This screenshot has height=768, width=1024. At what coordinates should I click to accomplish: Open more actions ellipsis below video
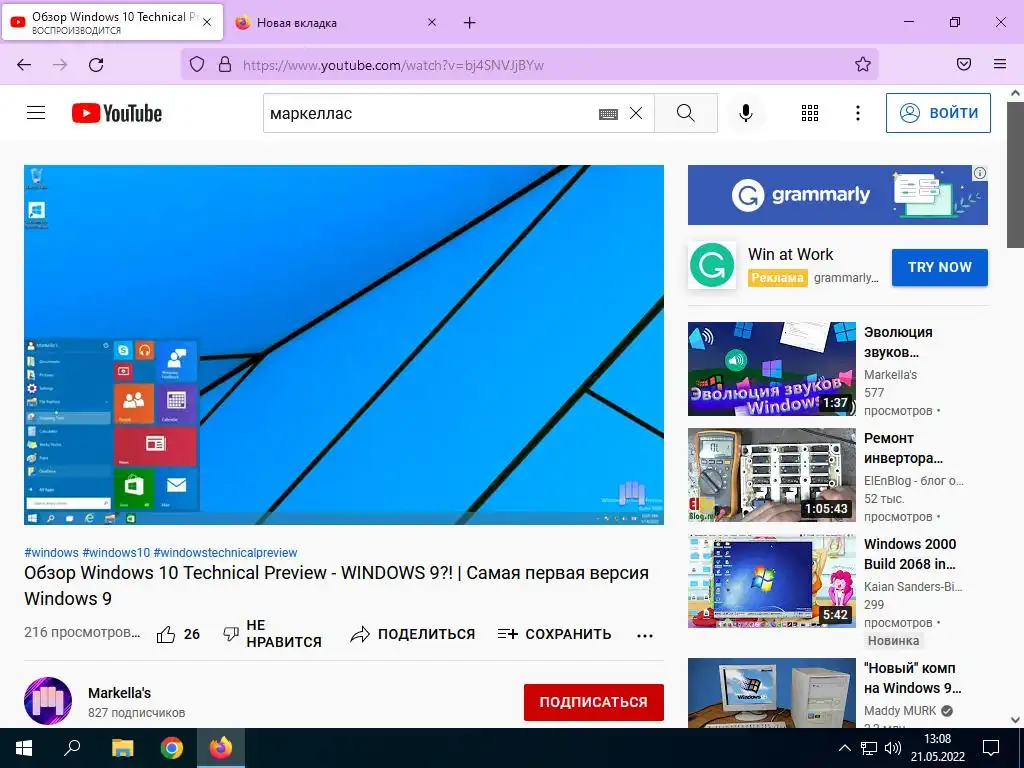tap(645, 635)
